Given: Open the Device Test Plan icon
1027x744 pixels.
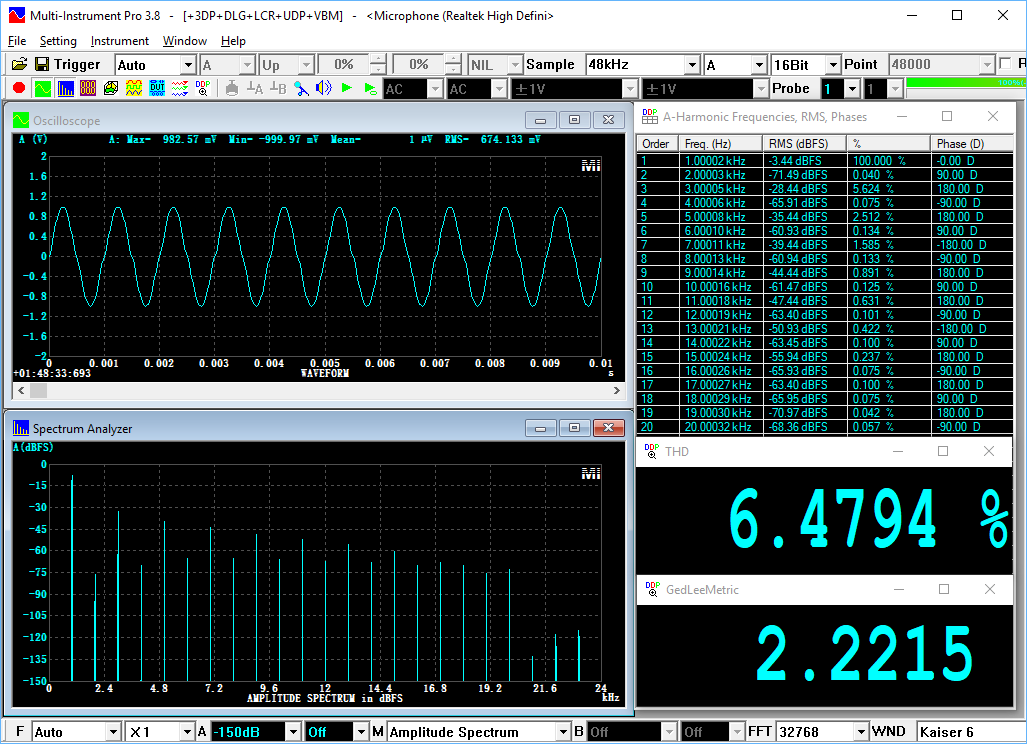Looking at the screenshot, I should [x=179, y=88].
